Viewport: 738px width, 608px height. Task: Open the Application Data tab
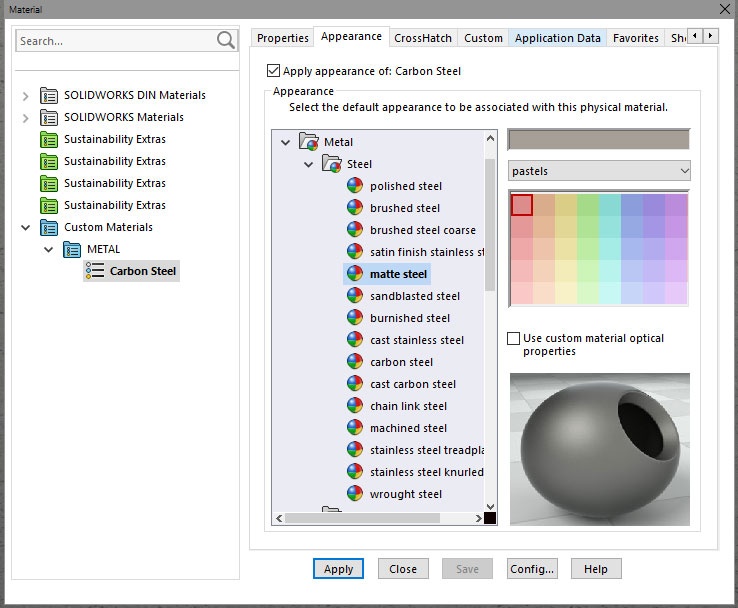(x=557, y=38)
